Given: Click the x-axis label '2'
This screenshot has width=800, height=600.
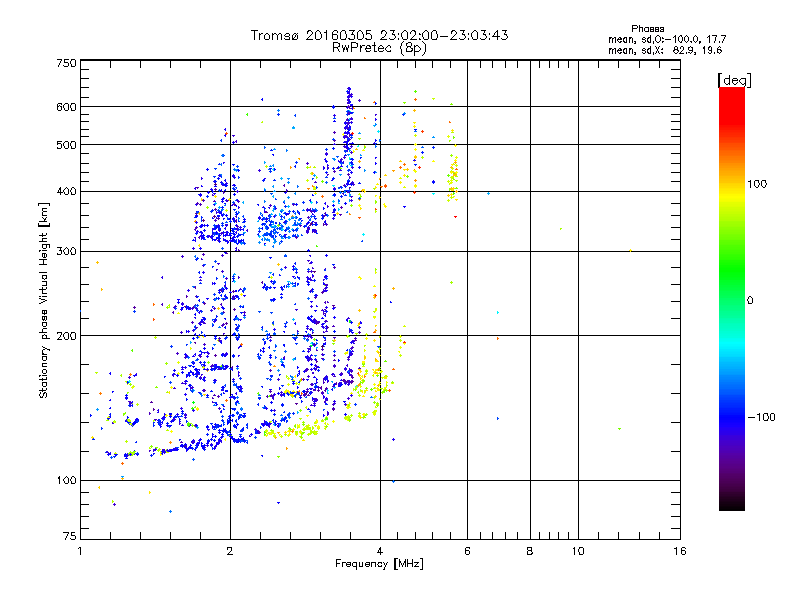Looking at the screenshot, I should [230, 551].
